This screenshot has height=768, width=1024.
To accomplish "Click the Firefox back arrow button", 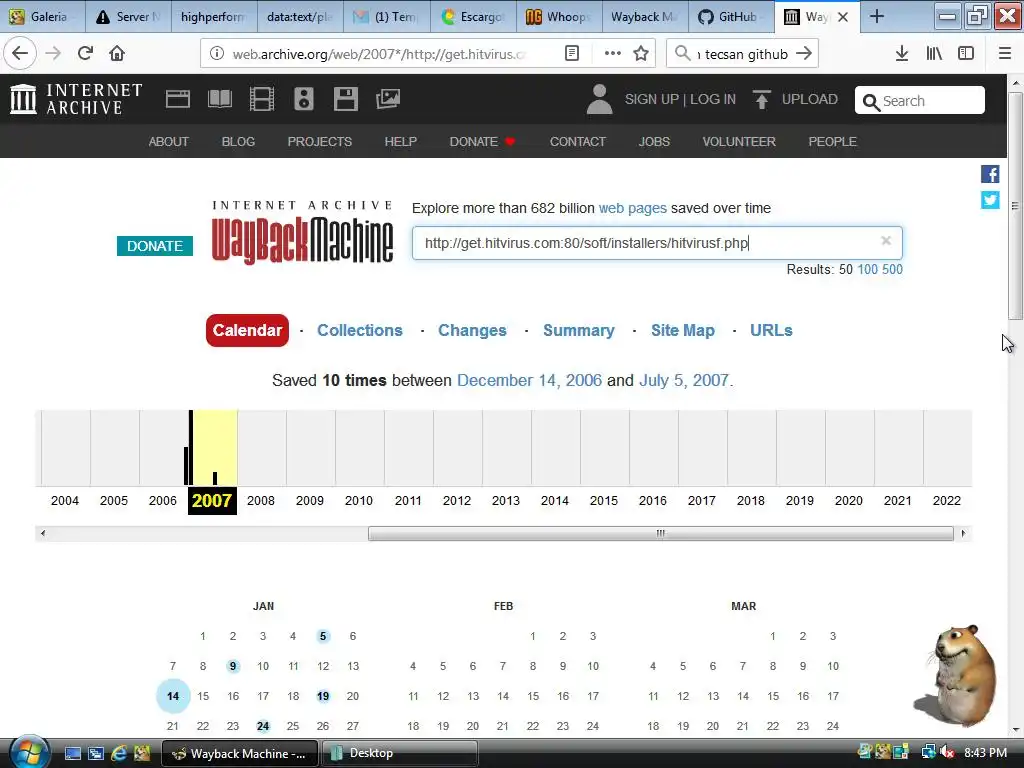I will (20, 54).
